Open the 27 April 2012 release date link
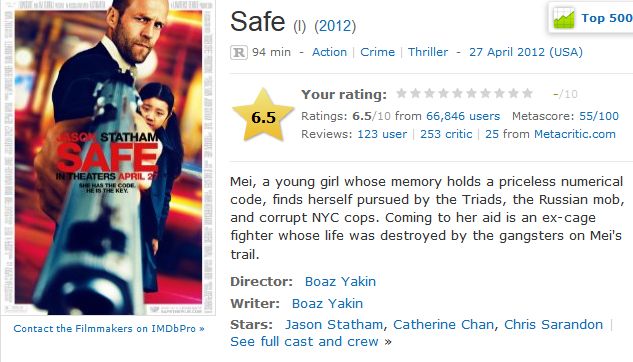 point(526,52)
